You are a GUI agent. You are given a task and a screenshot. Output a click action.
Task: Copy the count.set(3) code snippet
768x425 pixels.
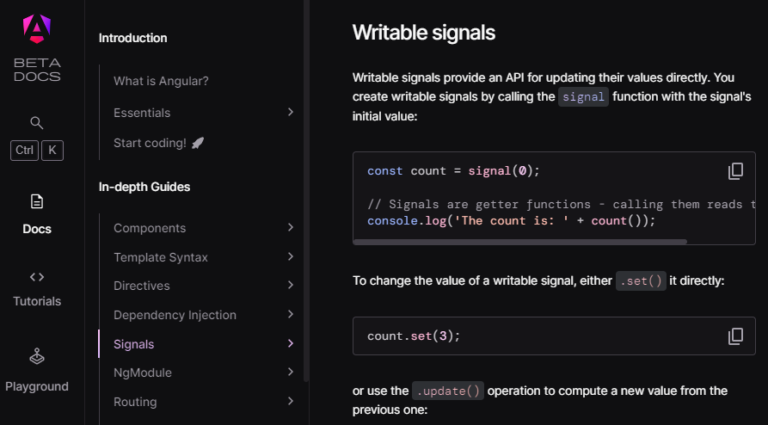[735, 336]
